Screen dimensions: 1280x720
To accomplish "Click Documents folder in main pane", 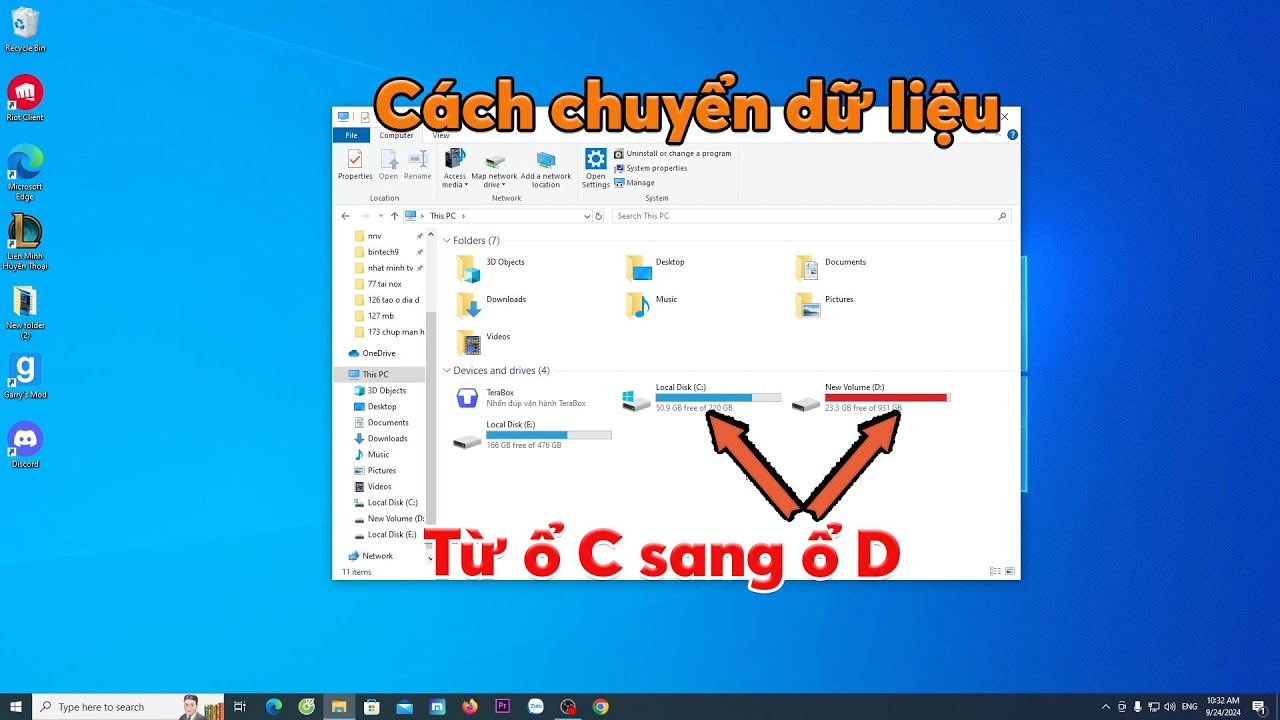I will click(831, 268).
